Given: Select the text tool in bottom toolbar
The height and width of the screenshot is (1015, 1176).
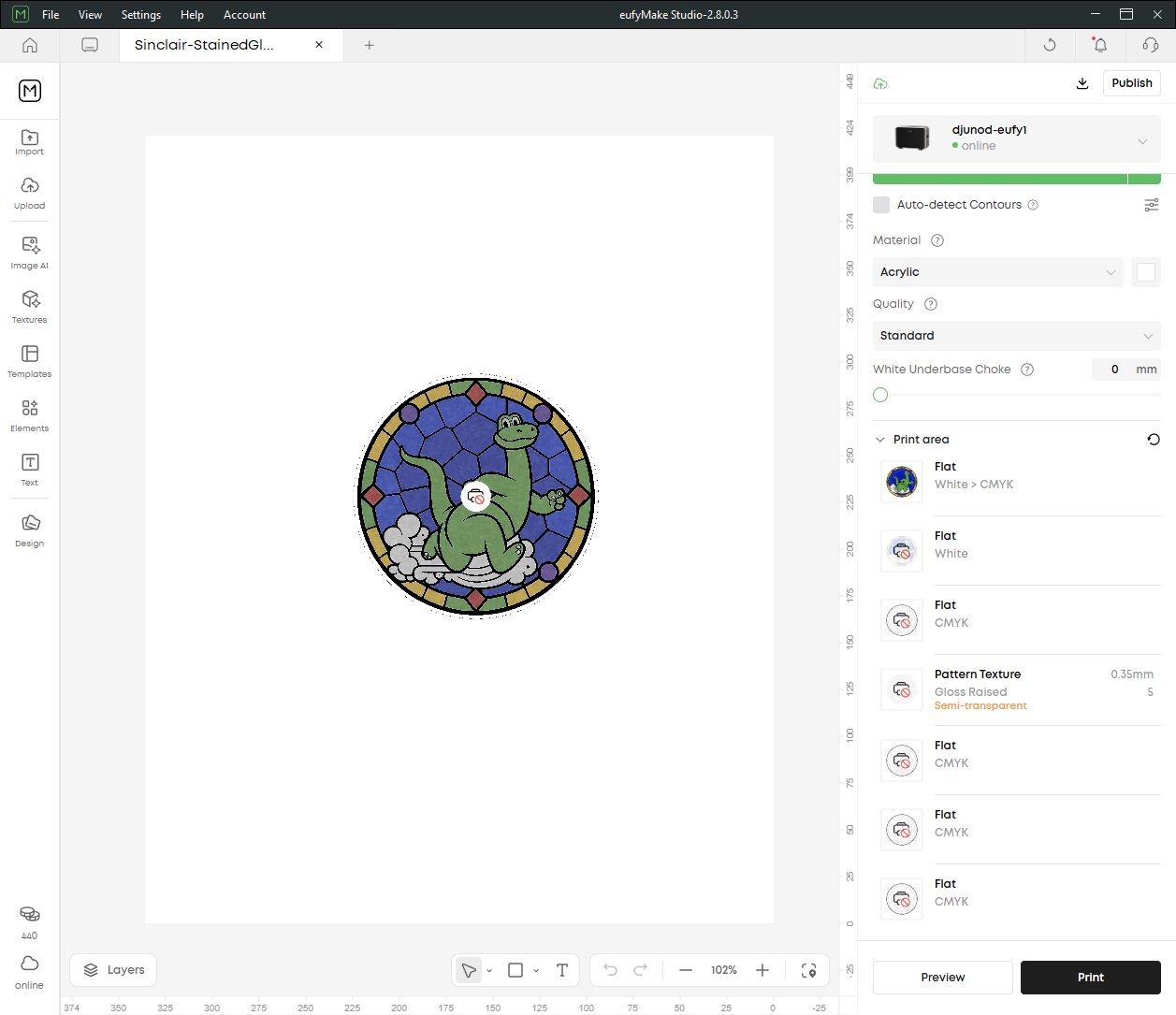Looking at the screenshot, I should point(562,970).
